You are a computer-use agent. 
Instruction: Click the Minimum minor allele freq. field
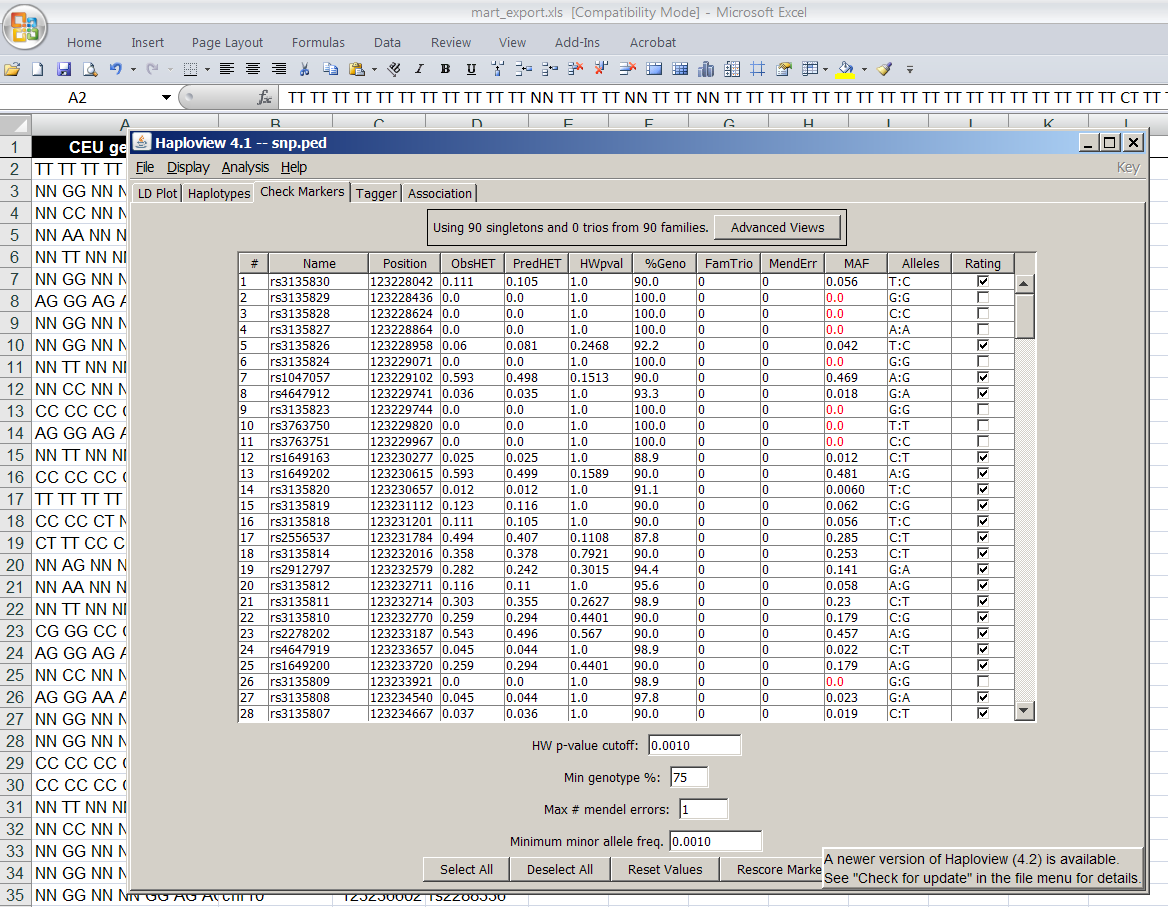click(x=715, y=841)
